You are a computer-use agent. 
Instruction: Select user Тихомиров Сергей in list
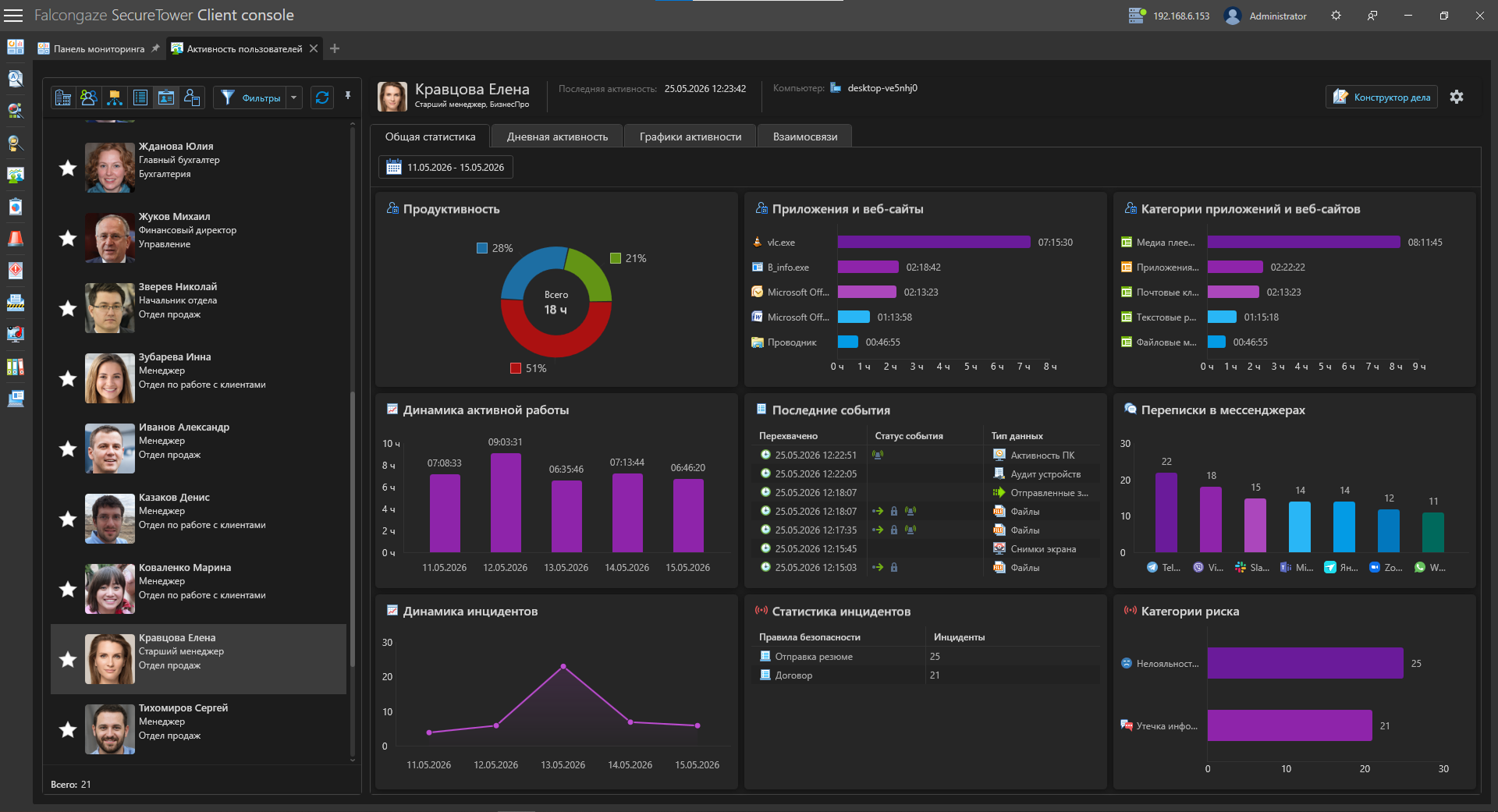coord(199,729)
